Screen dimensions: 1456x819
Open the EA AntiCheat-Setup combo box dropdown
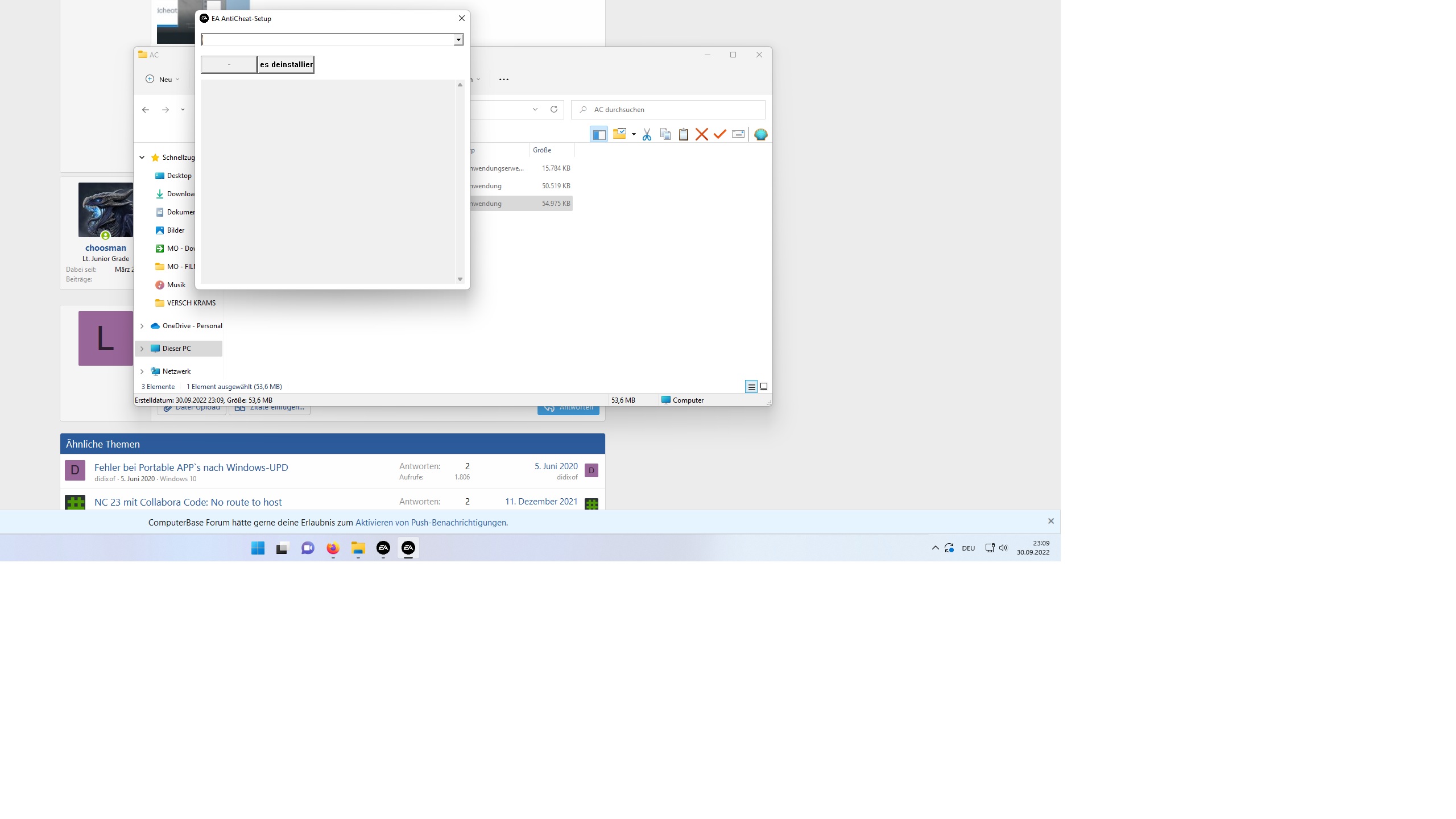[x=458, y=40]
